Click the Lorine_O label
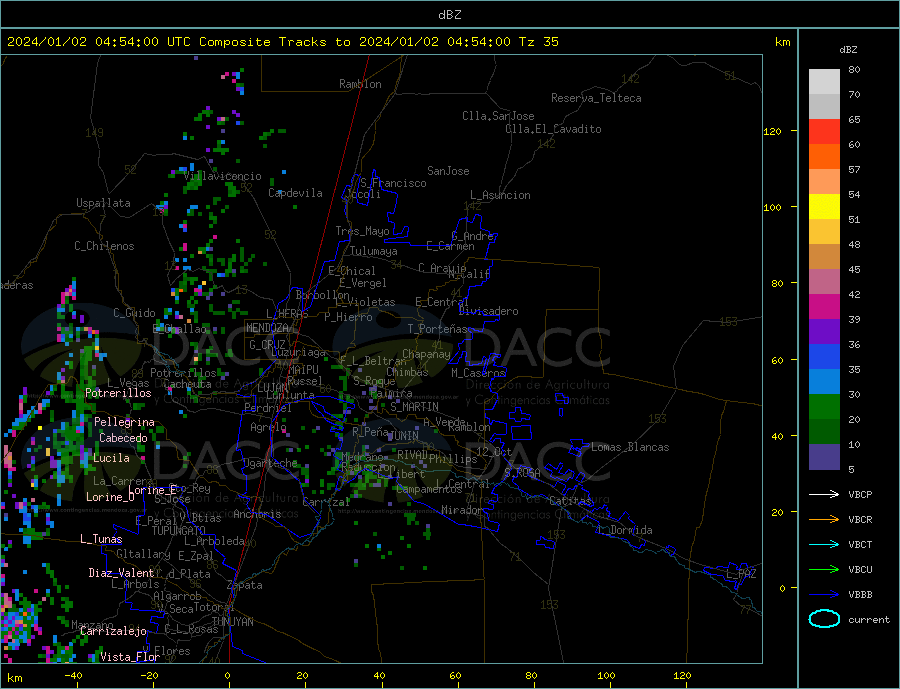 point(110,497)
